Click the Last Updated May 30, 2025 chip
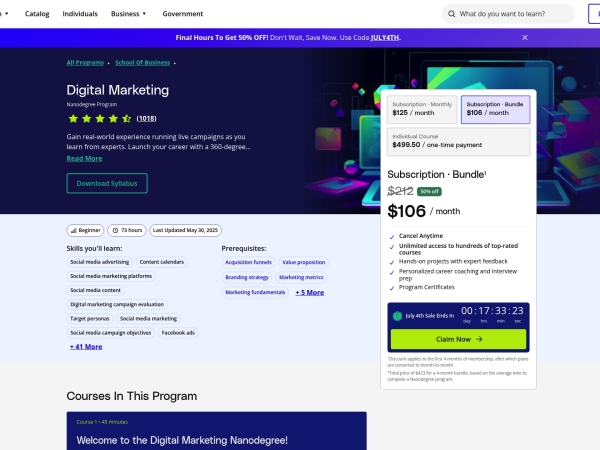The image size is (600, 450). click(185, 230)
